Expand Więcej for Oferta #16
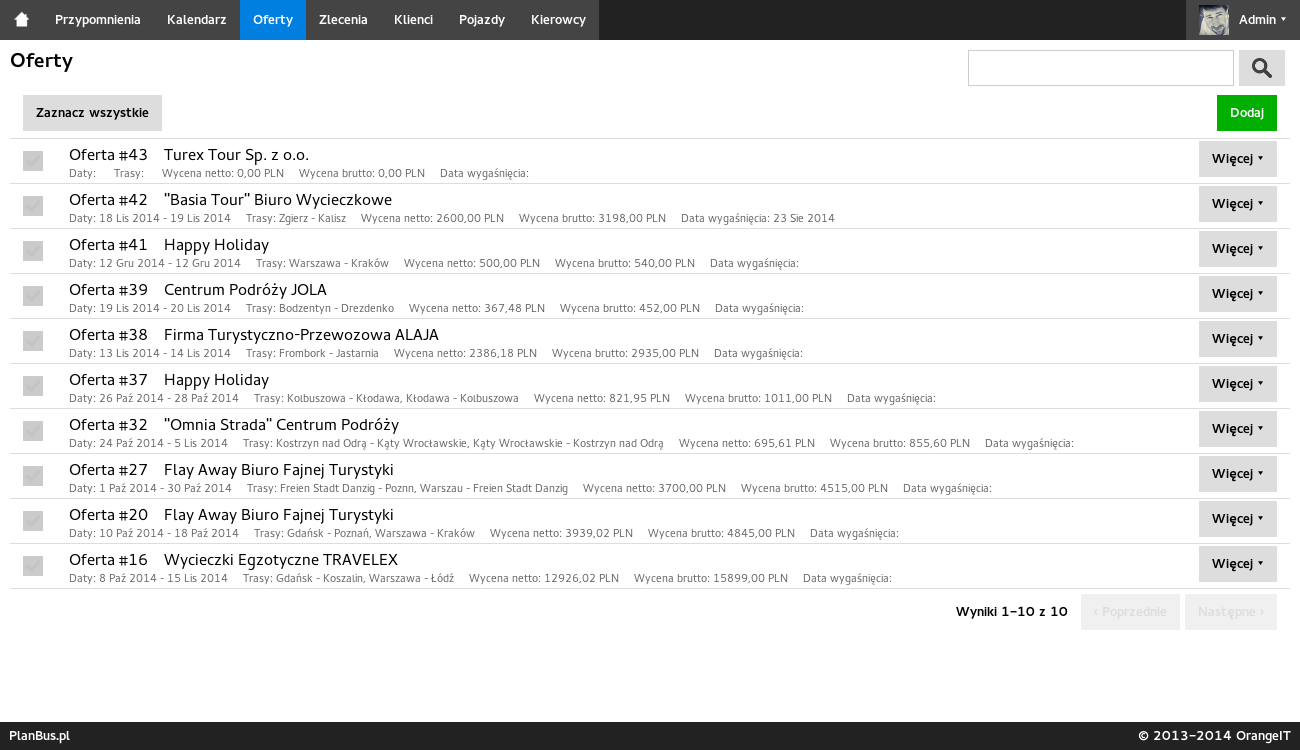Viewport: 1300px width, 750px height. [1238, 564]
